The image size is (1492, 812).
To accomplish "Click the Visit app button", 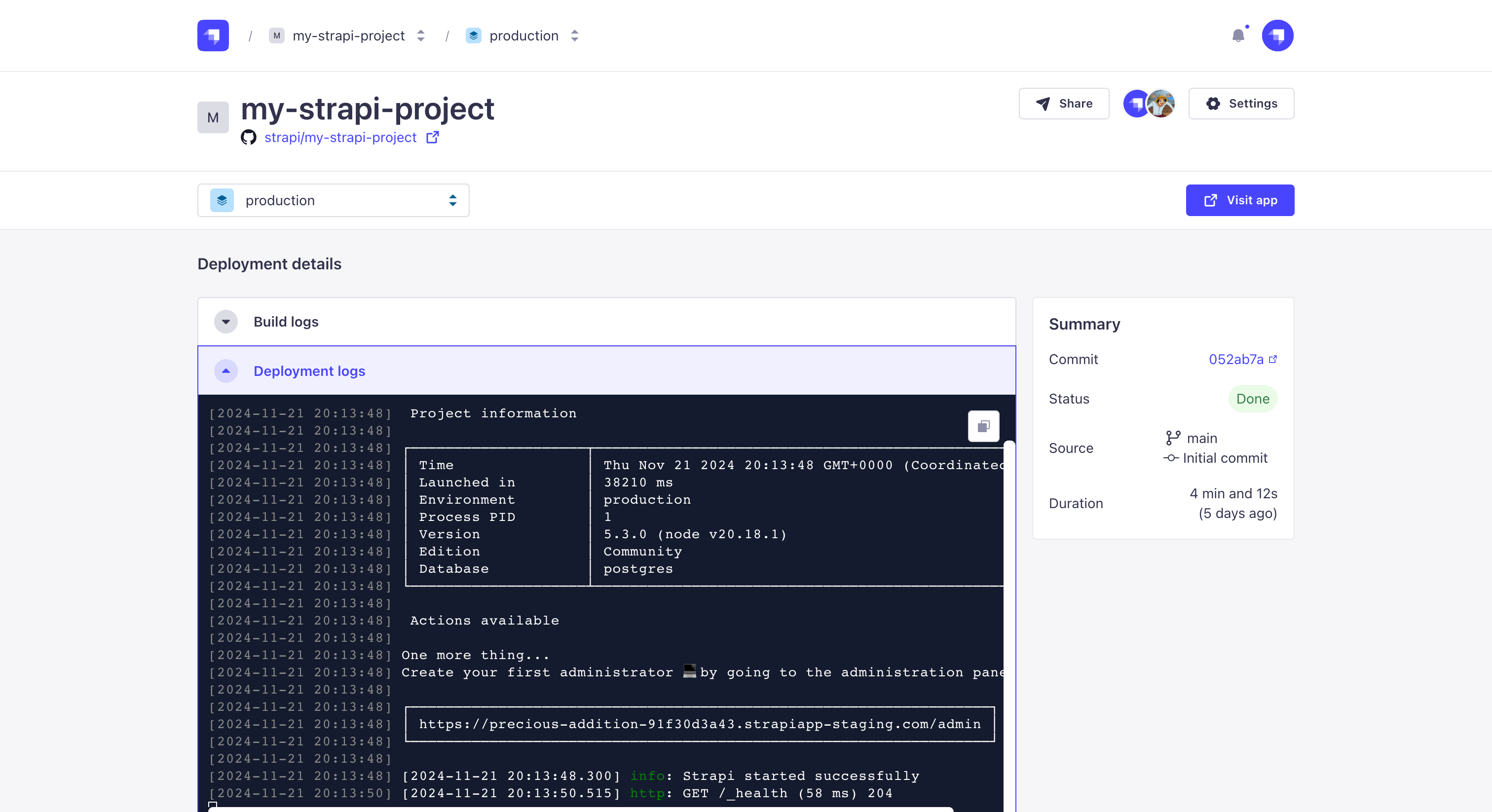I will (x=1239, y=200).
